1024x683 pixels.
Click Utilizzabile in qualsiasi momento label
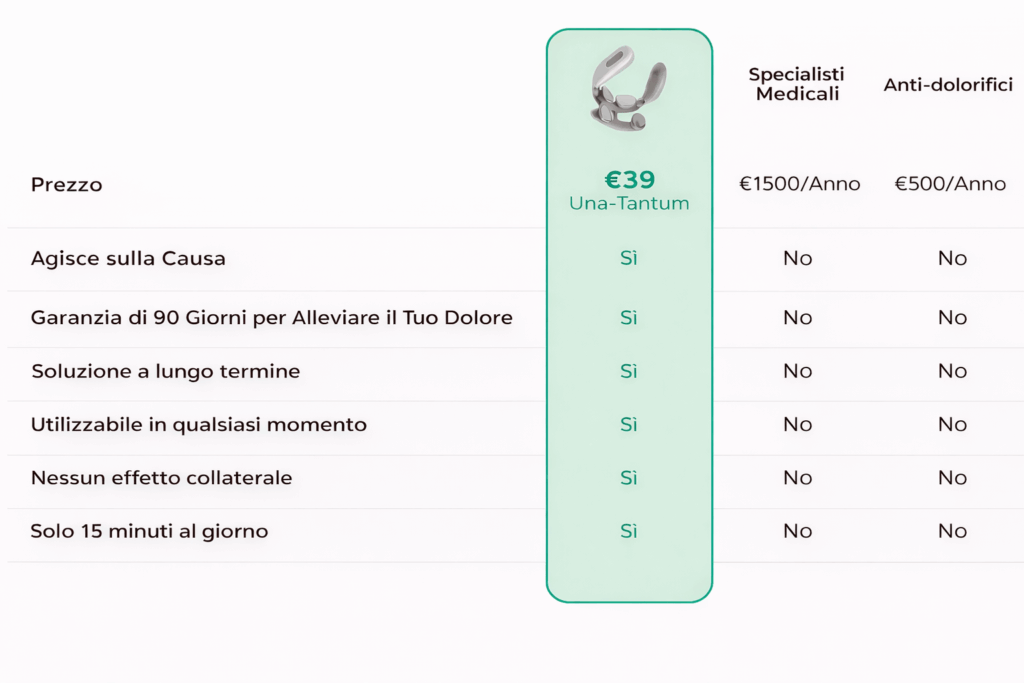point(198,425)
